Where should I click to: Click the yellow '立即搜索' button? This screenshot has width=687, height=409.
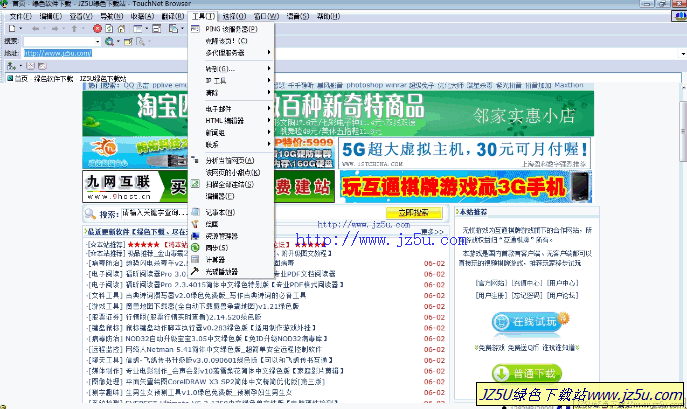pos(414,213)
